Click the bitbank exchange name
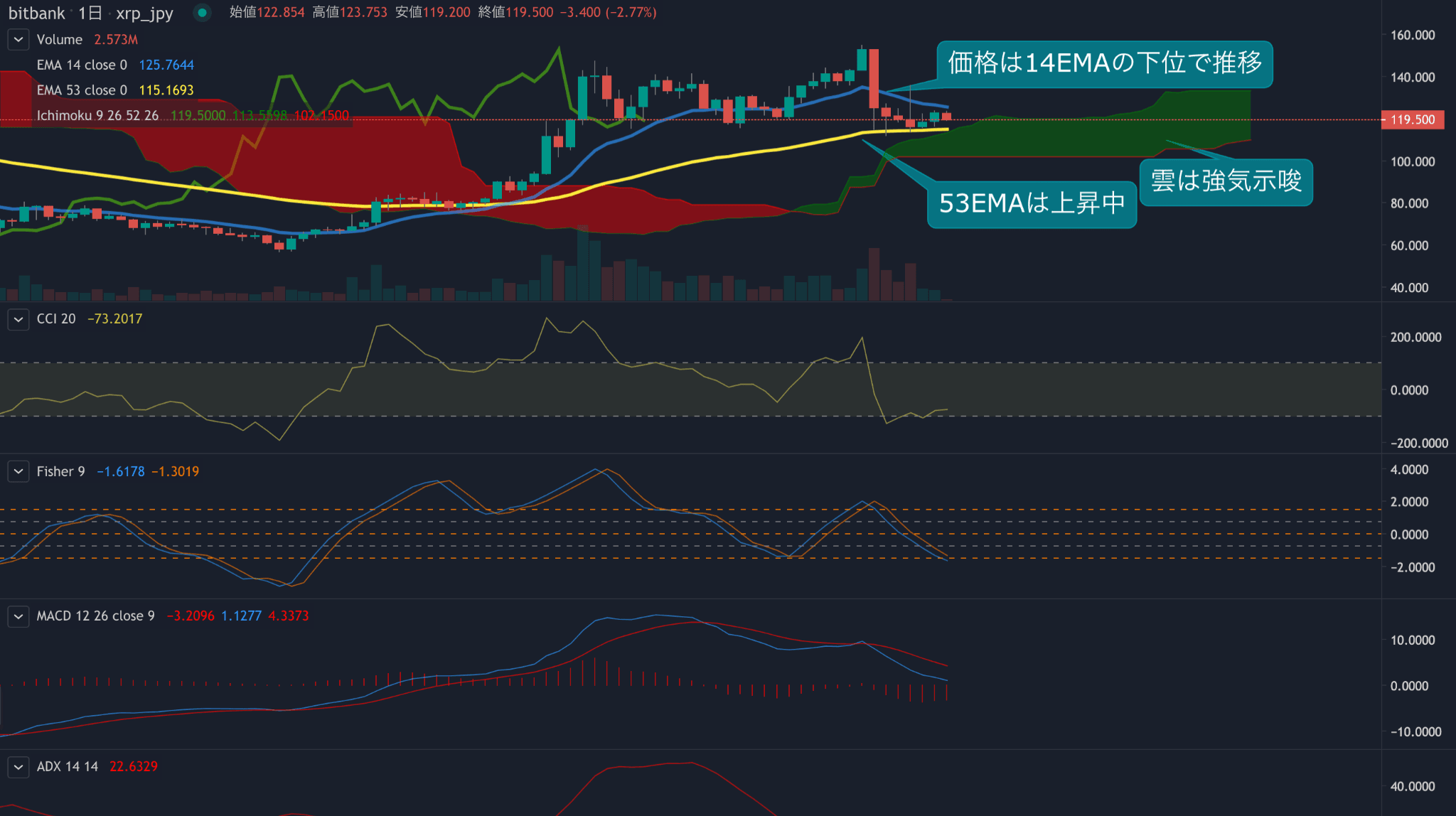Screen dimensions: 1456x816 click(37, 12)
